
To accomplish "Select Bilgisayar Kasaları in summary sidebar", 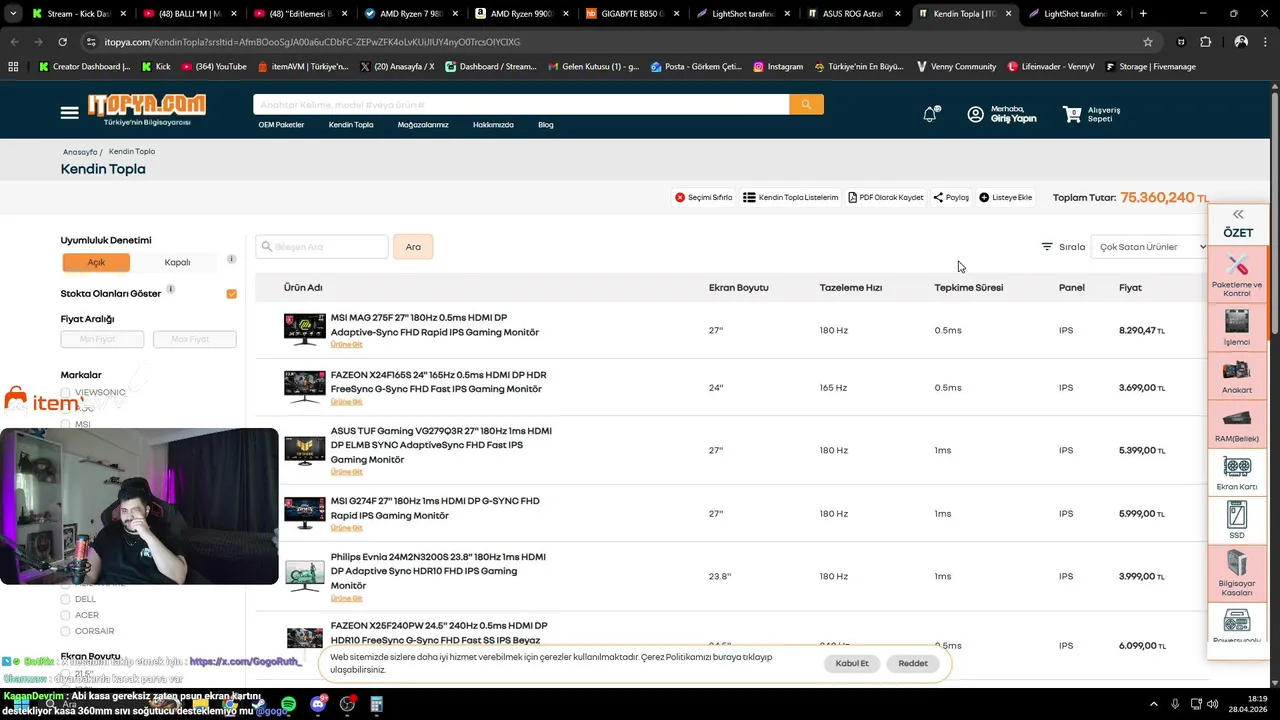I will point(1237,573).
